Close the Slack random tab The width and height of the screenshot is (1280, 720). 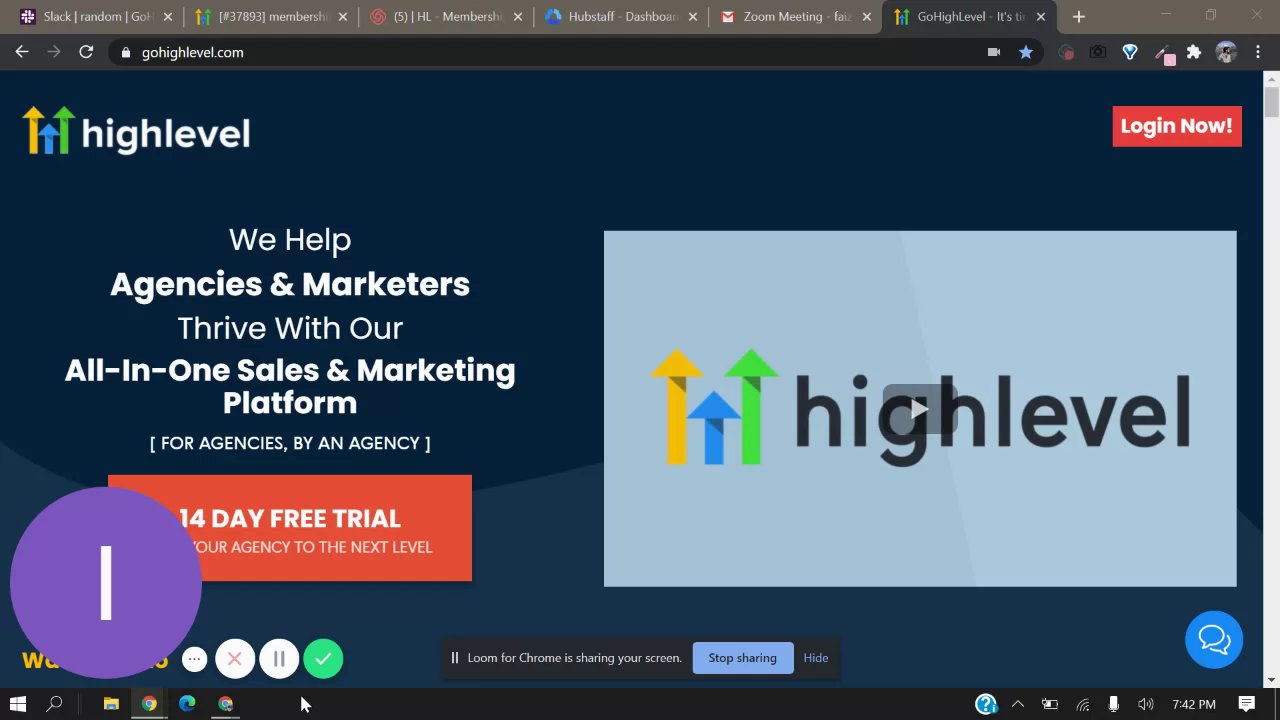point(167,17)
